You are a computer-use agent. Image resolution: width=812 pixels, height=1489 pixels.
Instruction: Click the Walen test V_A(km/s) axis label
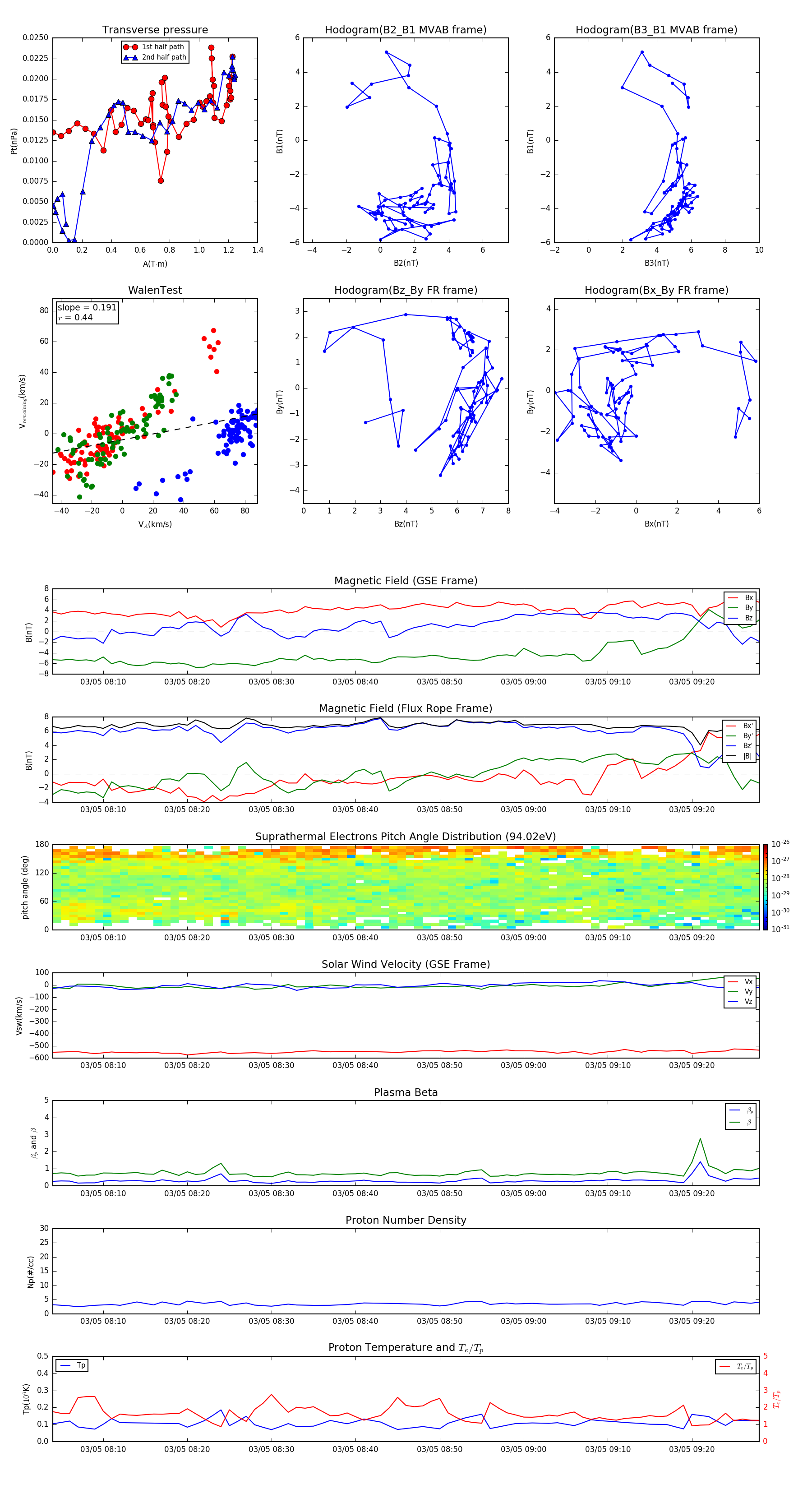pyautogui.click(x=155, y=524)
